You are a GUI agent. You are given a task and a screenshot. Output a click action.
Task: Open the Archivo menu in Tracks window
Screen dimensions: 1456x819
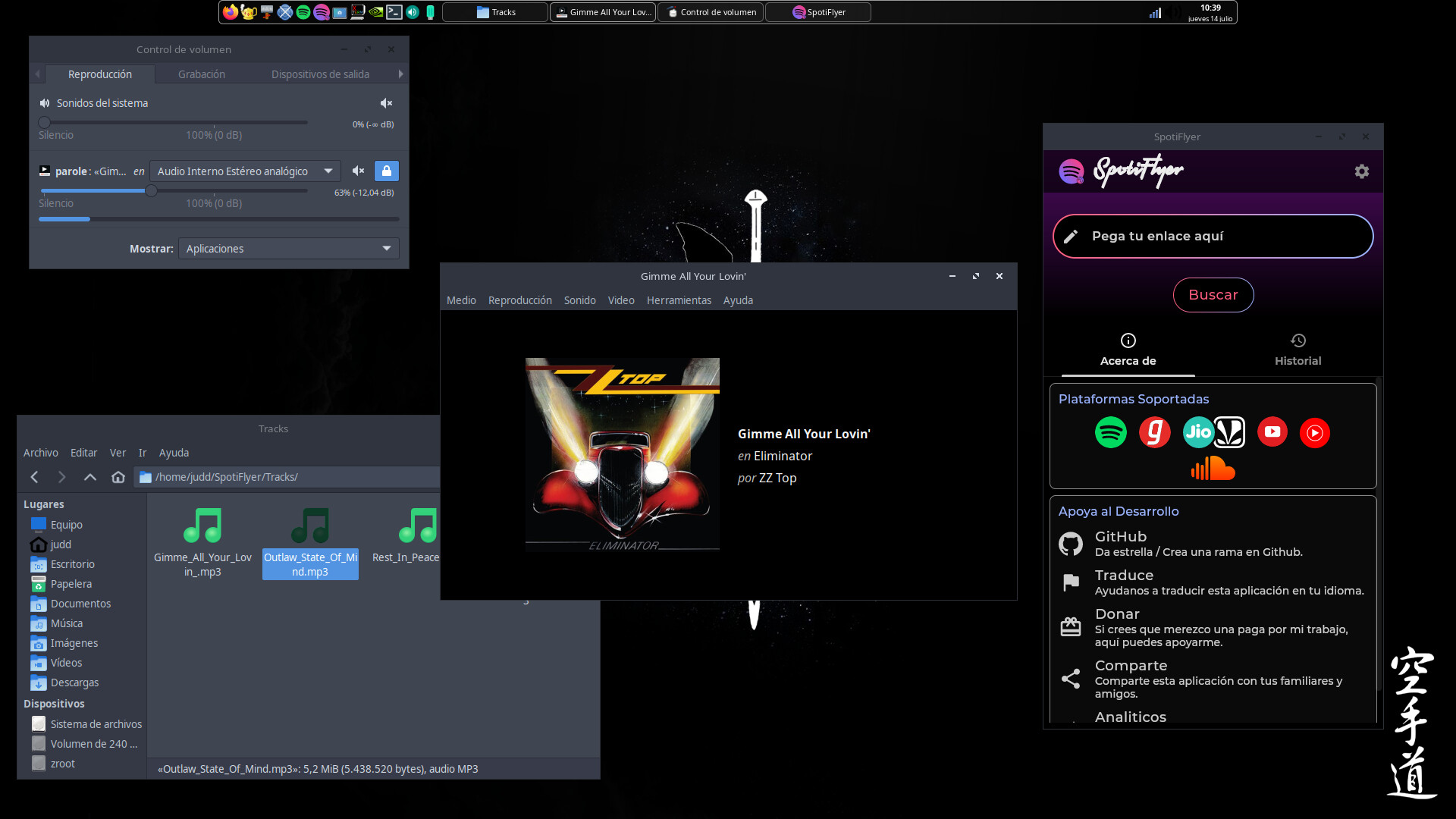tap(41, 453)
